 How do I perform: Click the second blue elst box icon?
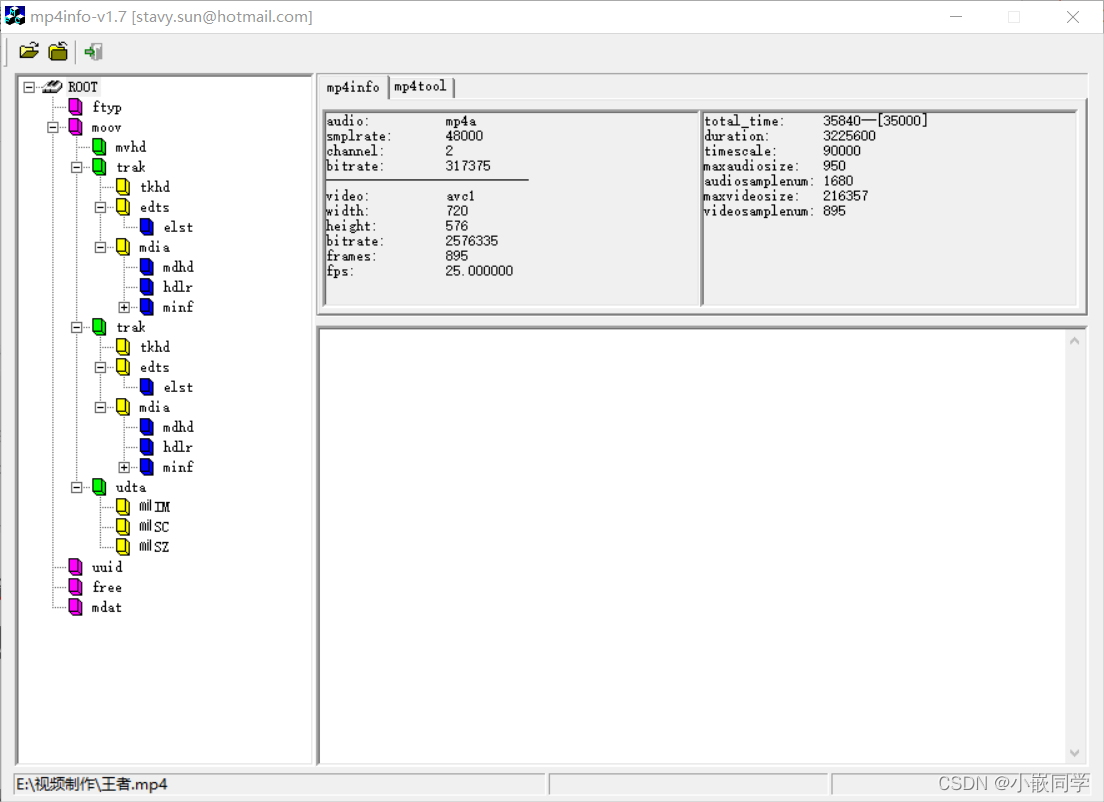tap(146, 387)
